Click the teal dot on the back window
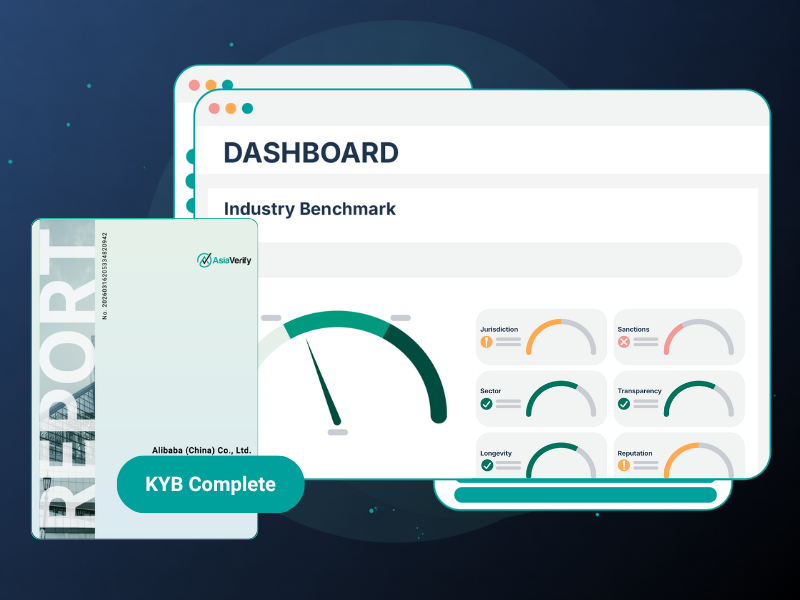 point(228,84)
